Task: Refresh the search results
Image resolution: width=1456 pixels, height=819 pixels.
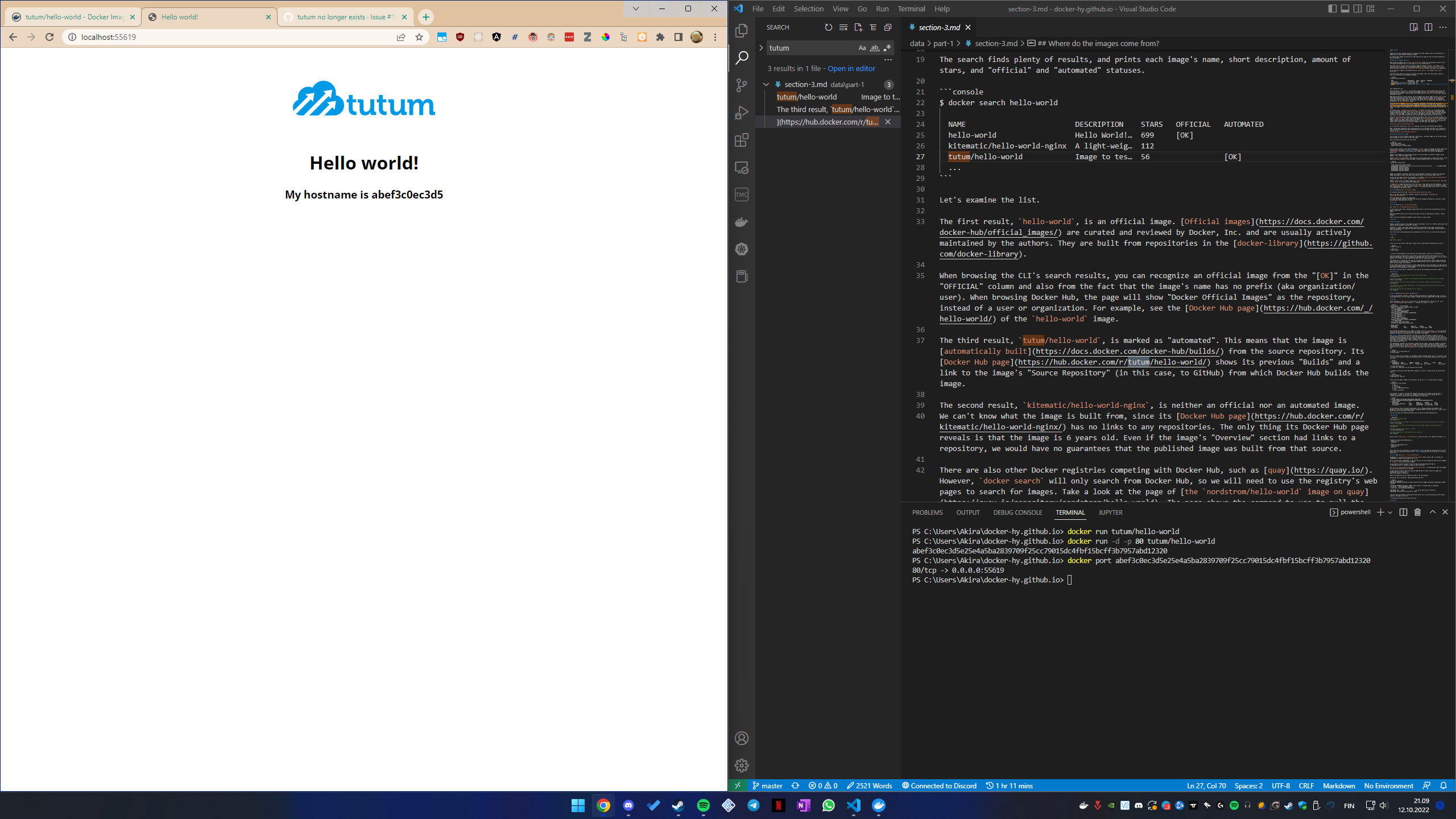Action: click(x=828, y=27)
